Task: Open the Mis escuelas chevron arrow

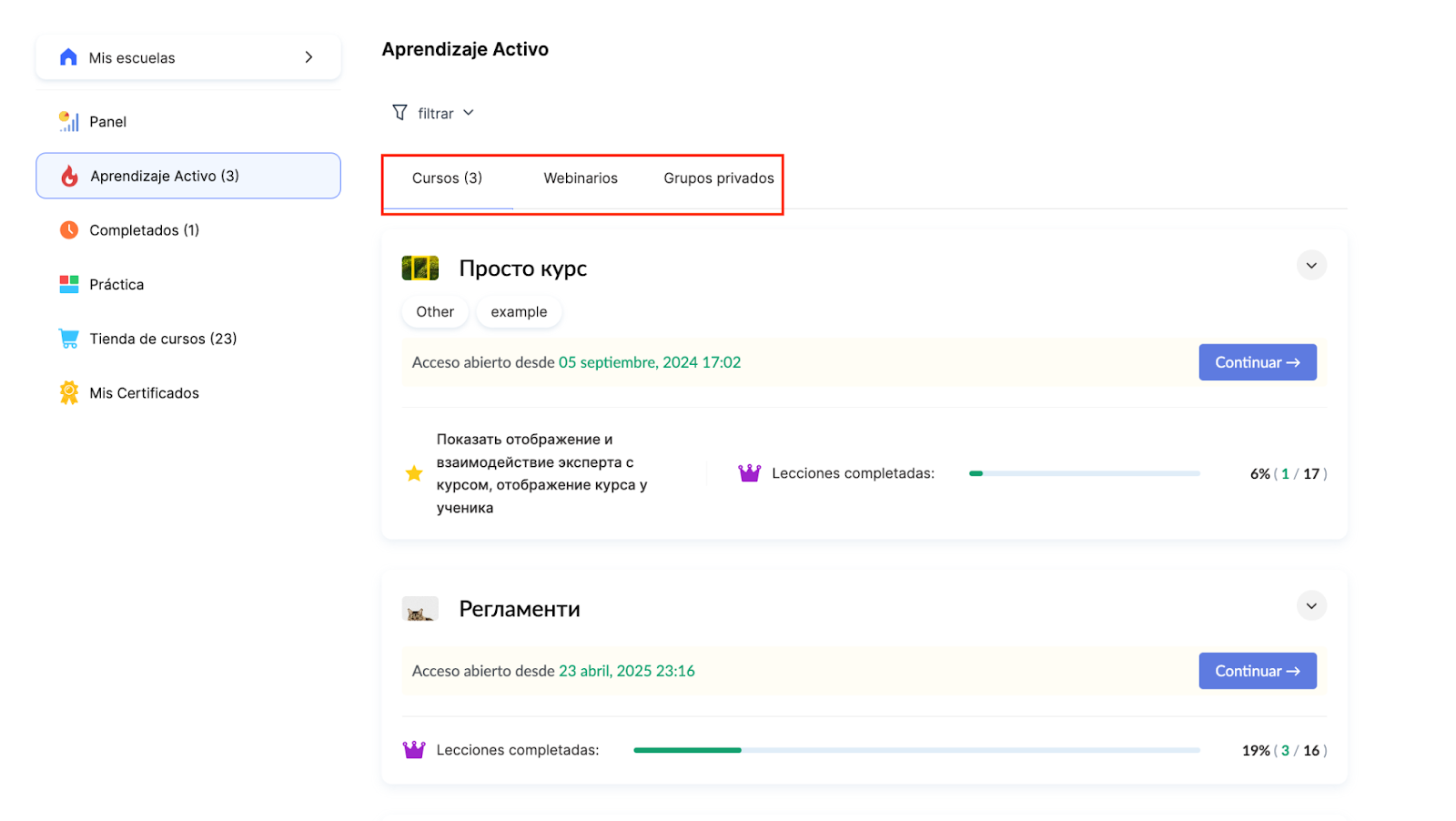Action: click(x=308, y=57)
